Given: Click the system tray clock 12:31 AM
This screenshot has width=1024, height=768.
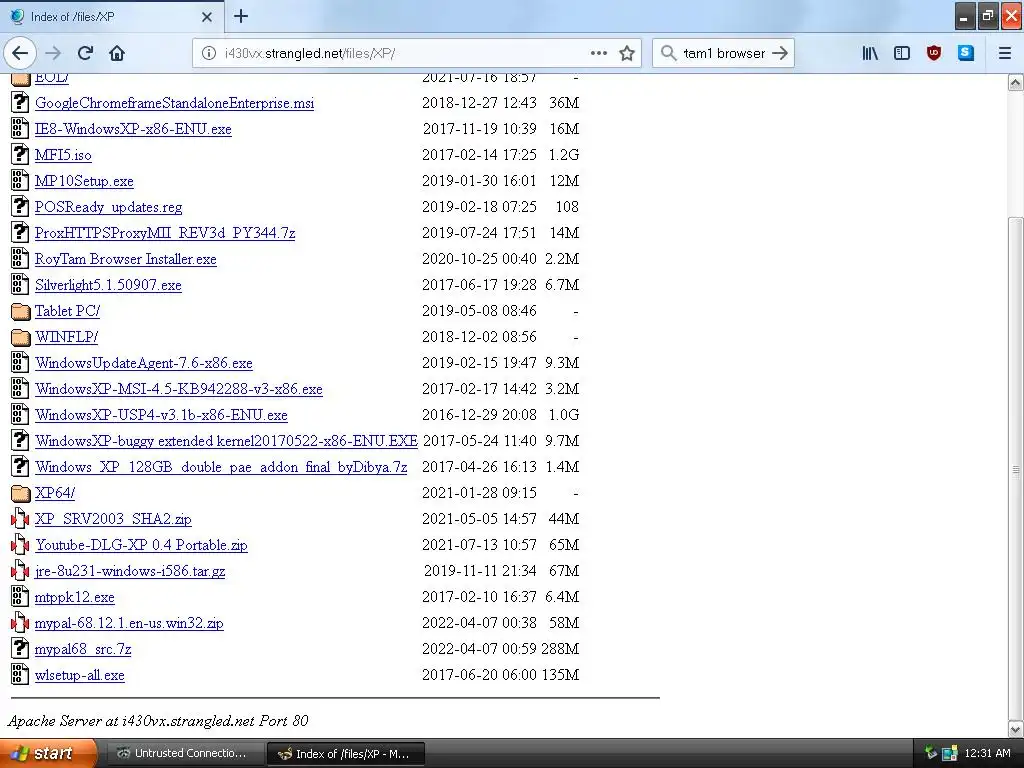Looking at the screenshot, I should click(987, 753).
